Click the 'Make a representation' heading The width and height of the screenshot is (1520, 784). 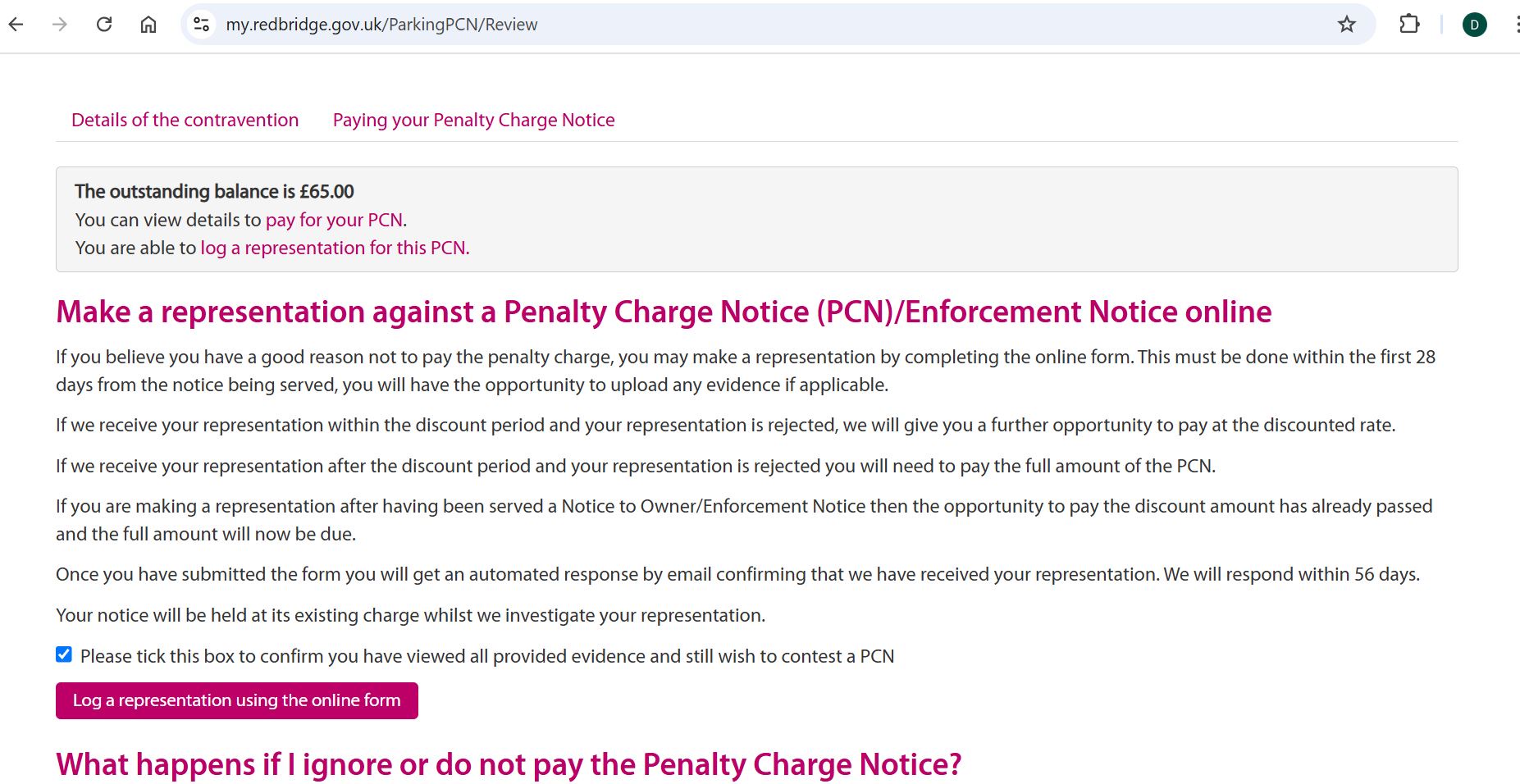click(663, 312)
